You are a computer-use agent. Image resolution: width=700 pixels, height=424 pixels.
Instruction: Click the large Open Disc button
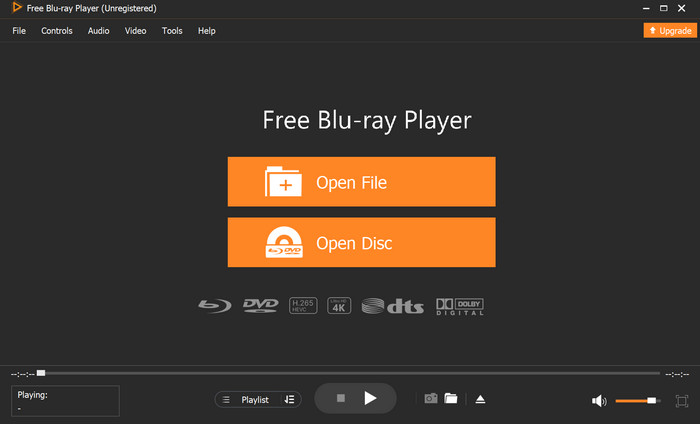click(x=362, y=242)
